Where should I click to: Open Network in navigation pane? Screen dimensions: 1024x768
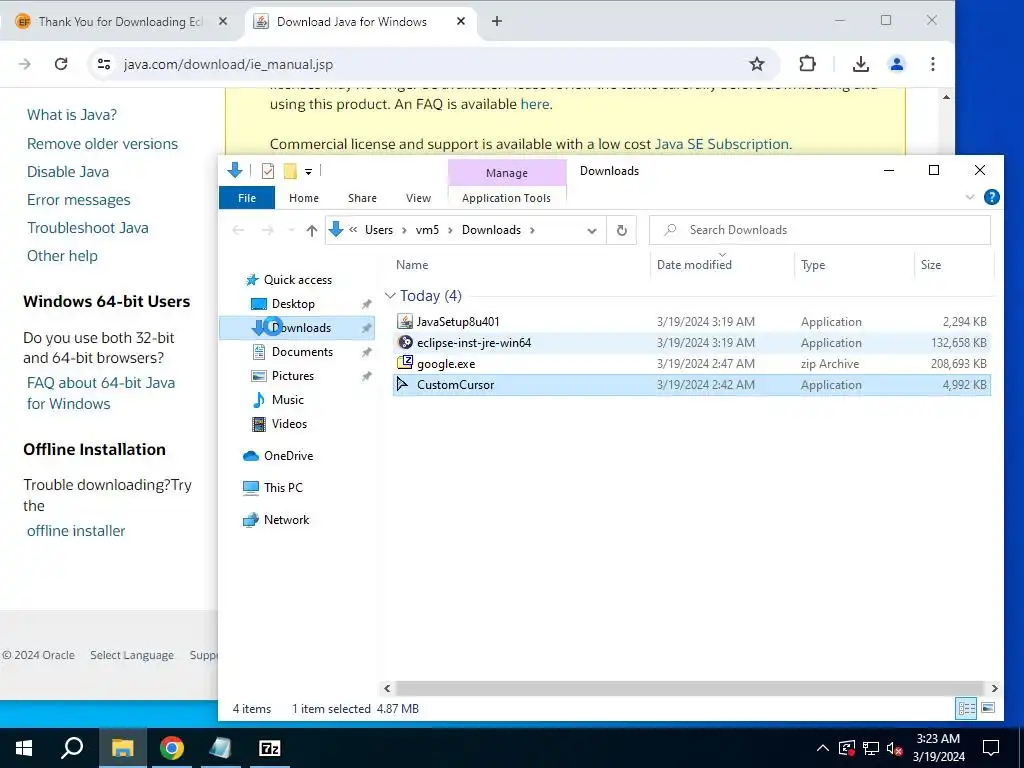[x=286, y=520]
